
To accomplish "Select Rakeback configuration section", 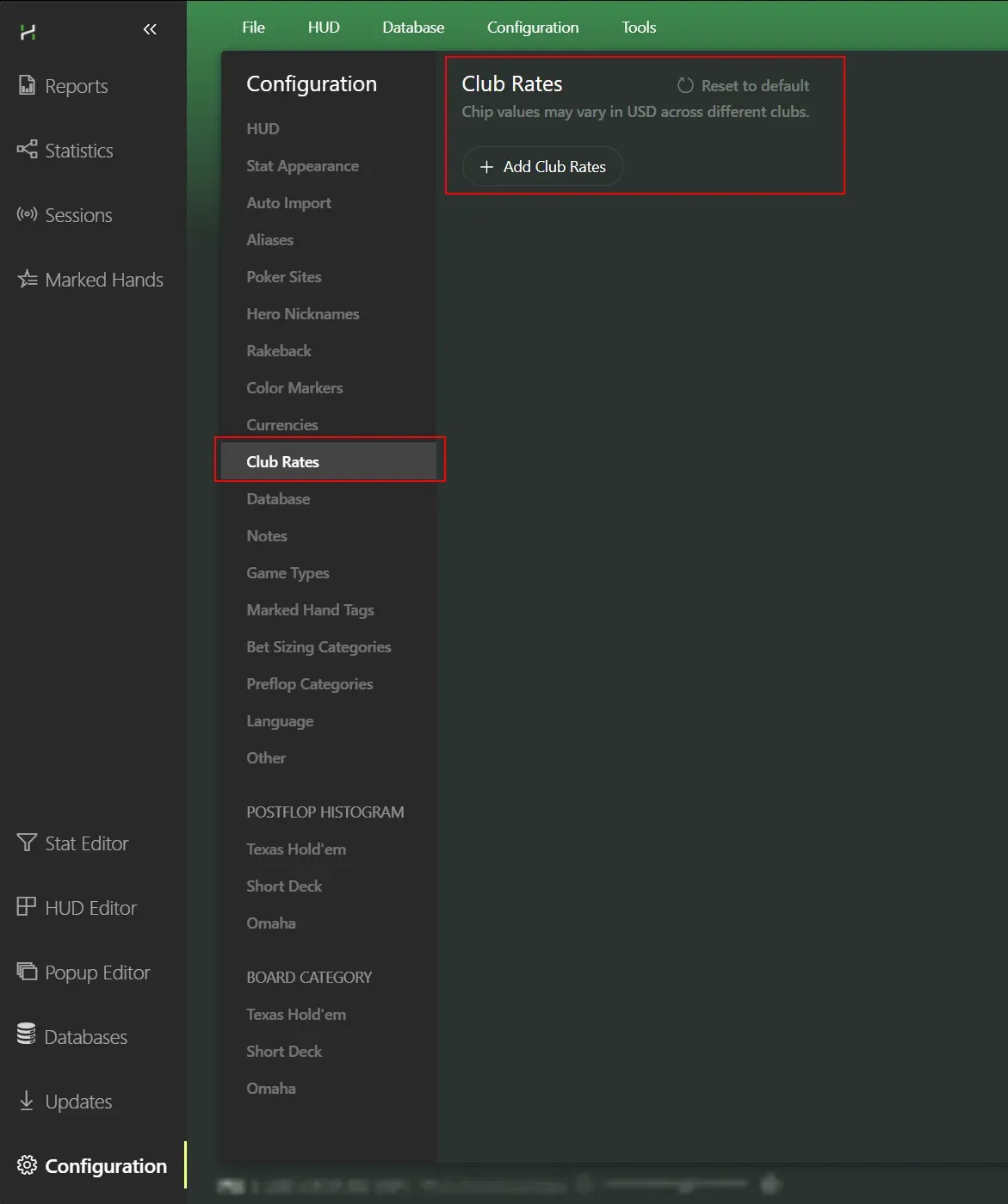I will [279, 351].
